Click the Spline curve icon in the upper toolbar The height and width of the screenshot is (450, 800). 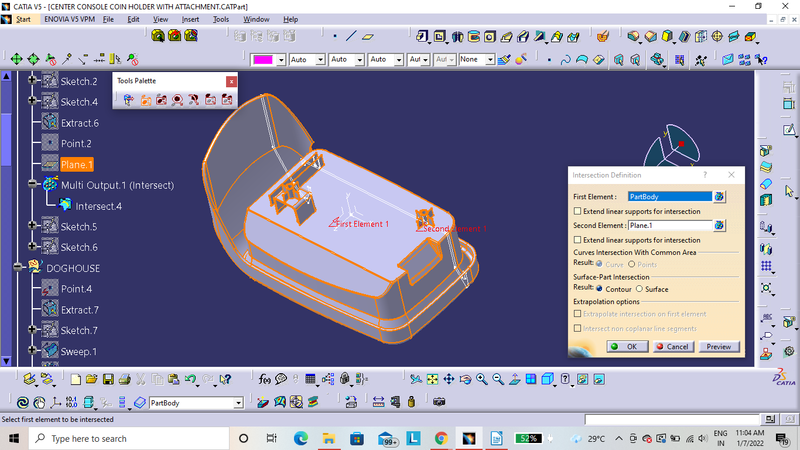(565, 60)
